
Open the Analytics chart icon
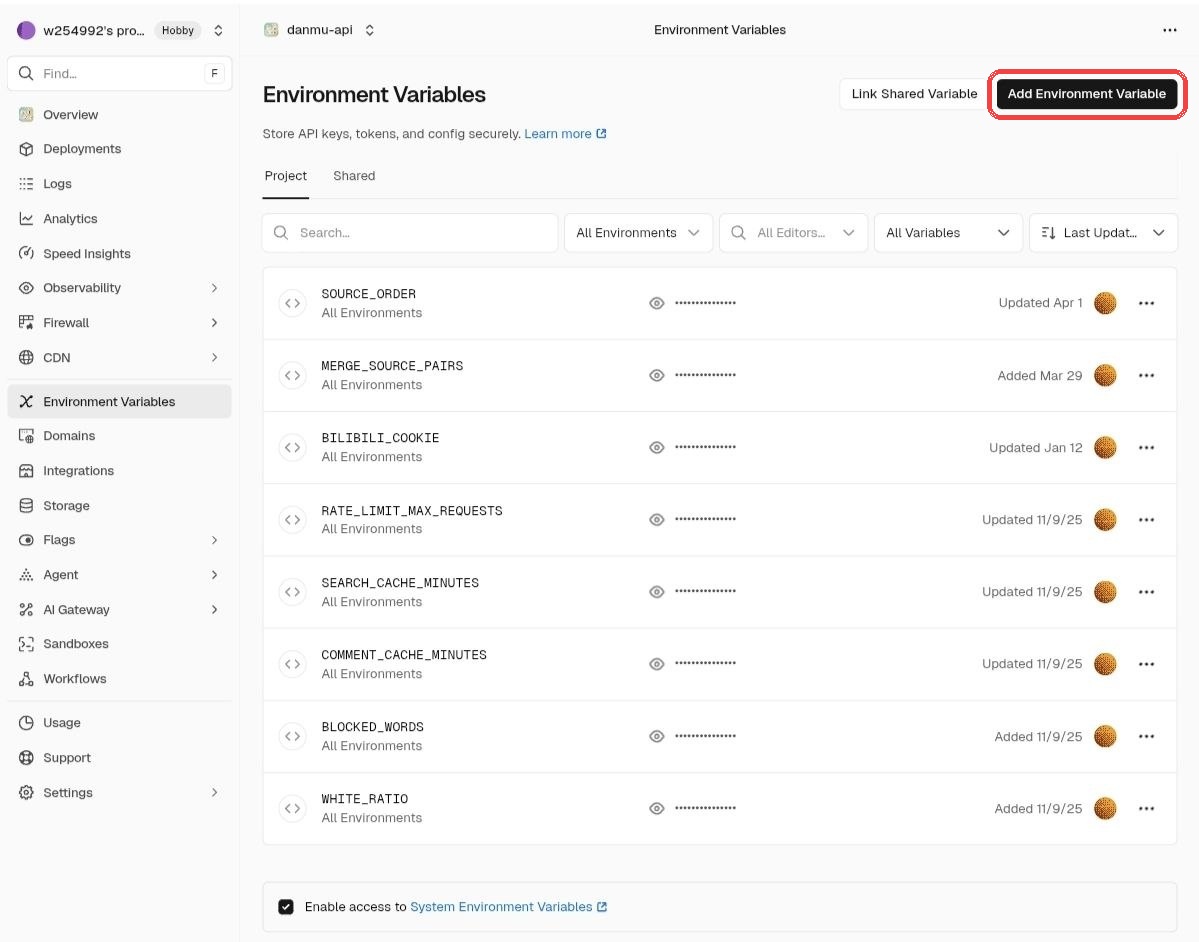pos(26,219)
